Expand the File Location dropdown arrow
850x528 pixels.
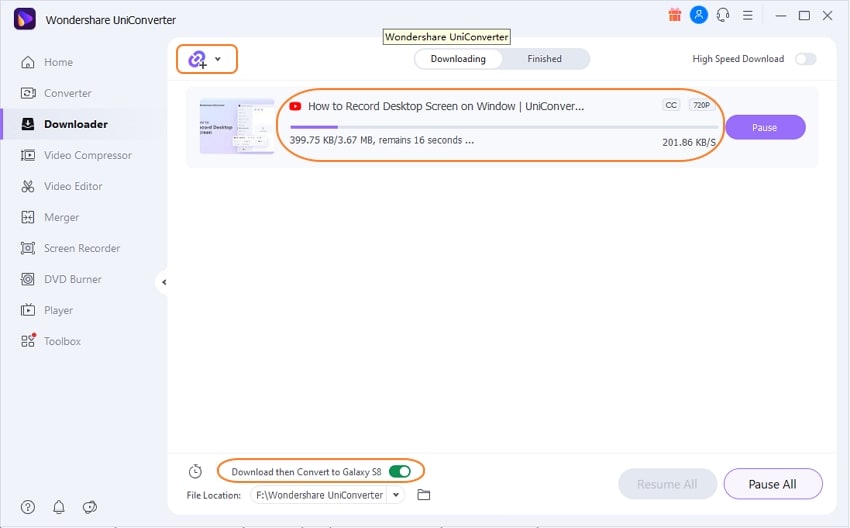pos(396,495)
